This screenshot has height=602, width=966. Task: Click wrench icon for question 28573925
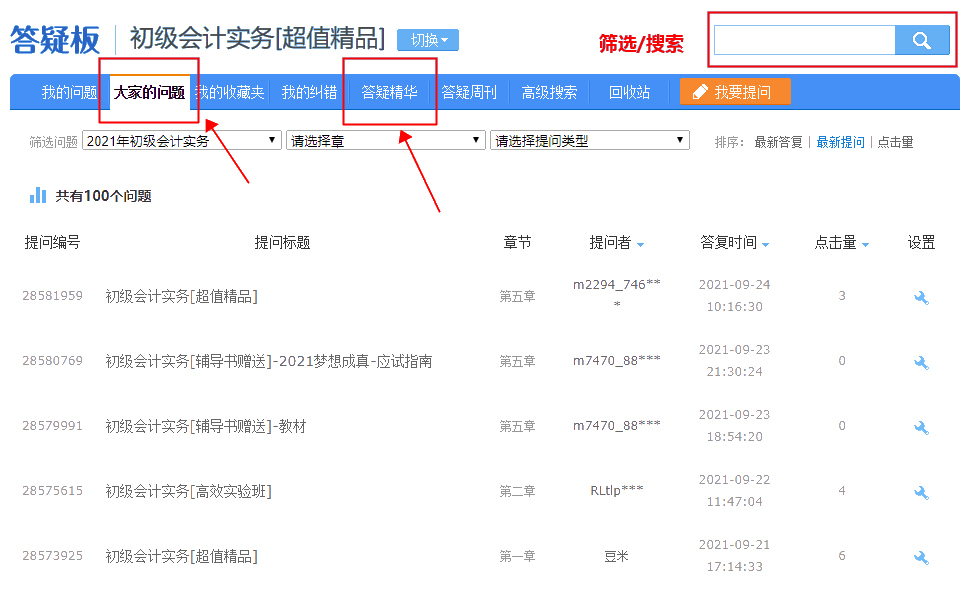click(x=921, y=557)
